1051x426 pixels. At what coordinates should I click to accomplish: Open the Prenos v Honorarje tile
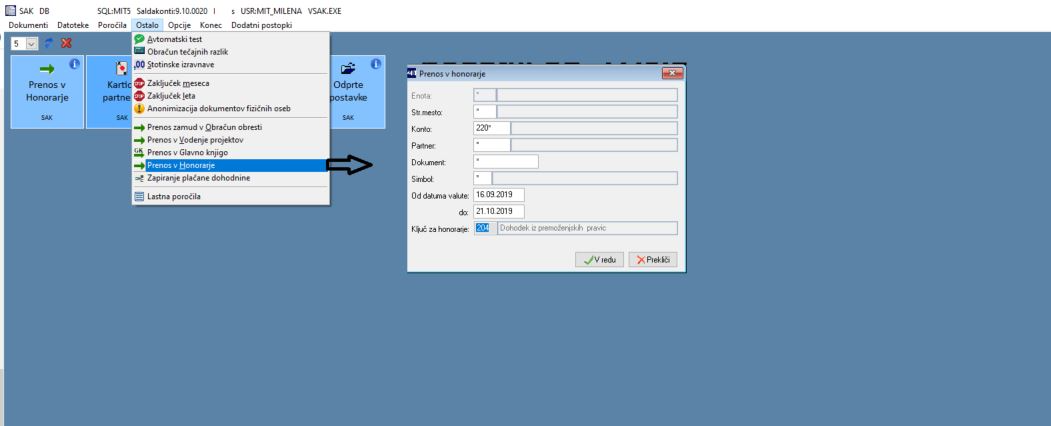47,92
